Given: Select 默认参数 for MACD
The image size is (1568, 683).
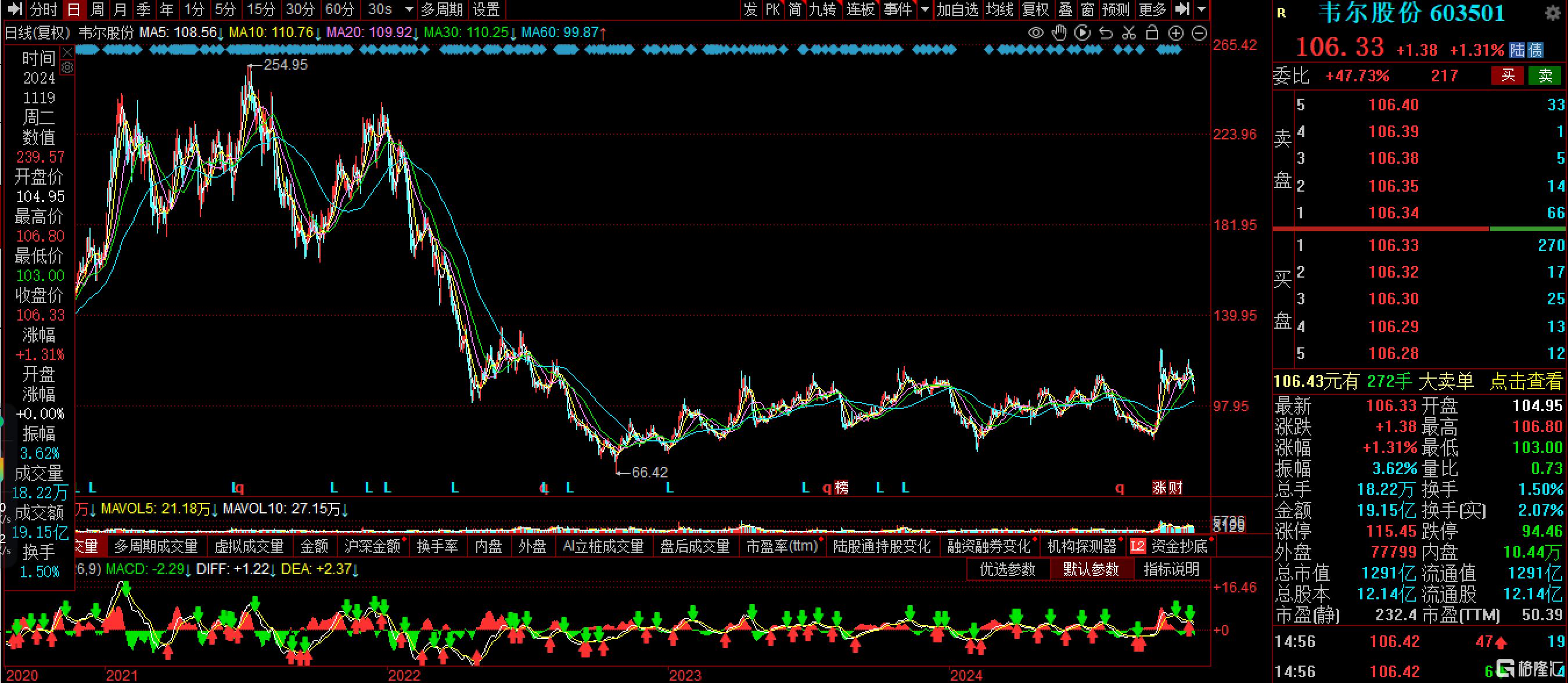Looking at the screenshot, I should click(x=1091, y=570).
